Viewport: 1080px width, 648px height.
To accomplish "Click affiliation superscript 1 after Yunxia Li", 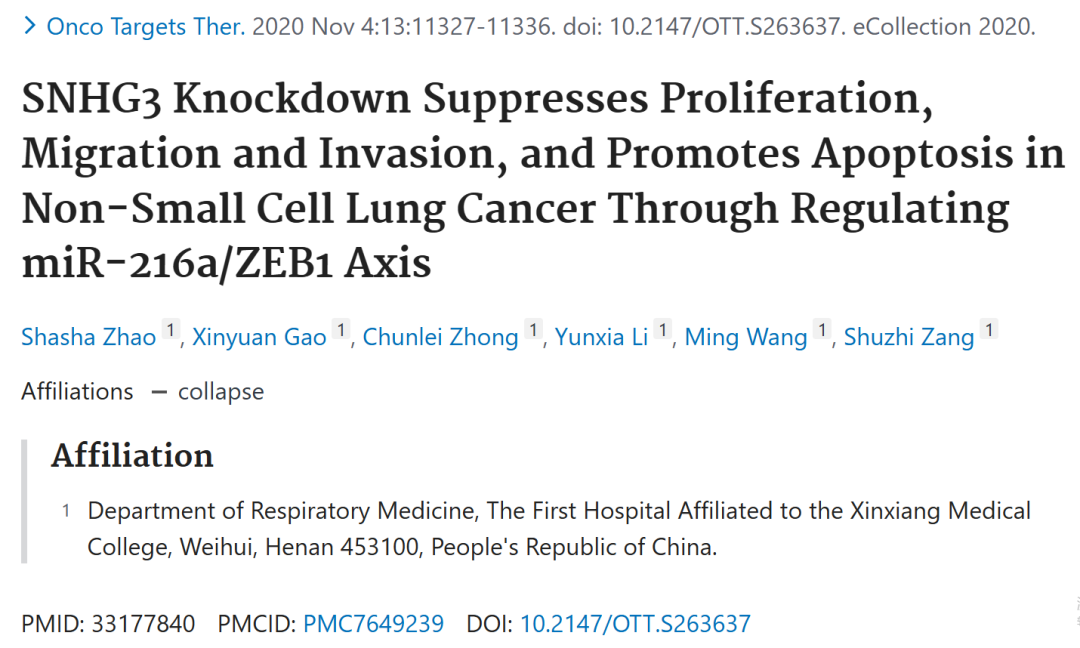I will (662, 330).
